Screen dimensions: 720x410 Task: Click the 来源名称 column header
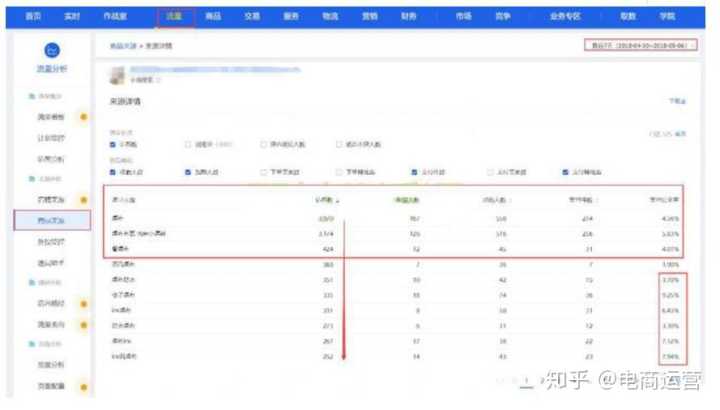124,200
